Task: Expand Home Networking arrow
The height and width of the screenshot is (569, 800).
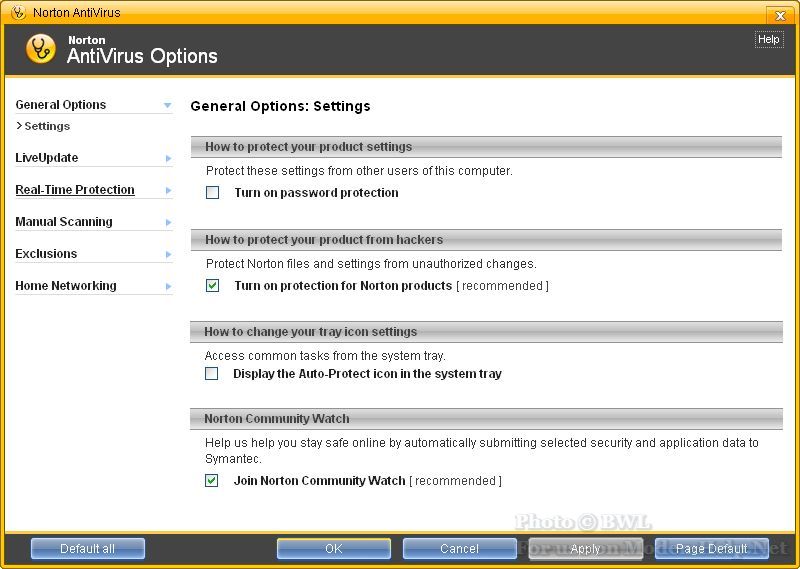Action: click(x=168, y=286)
